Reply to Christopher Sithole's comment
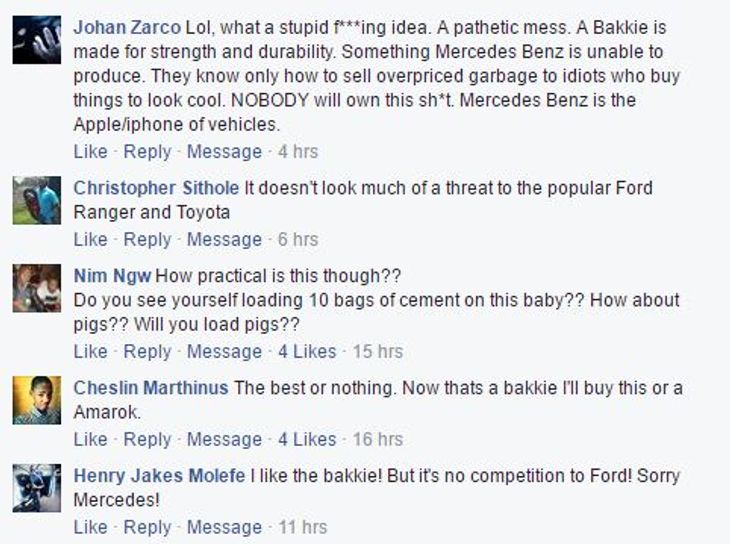Viewport: 730px width, 544px height. tap(147, 240)
